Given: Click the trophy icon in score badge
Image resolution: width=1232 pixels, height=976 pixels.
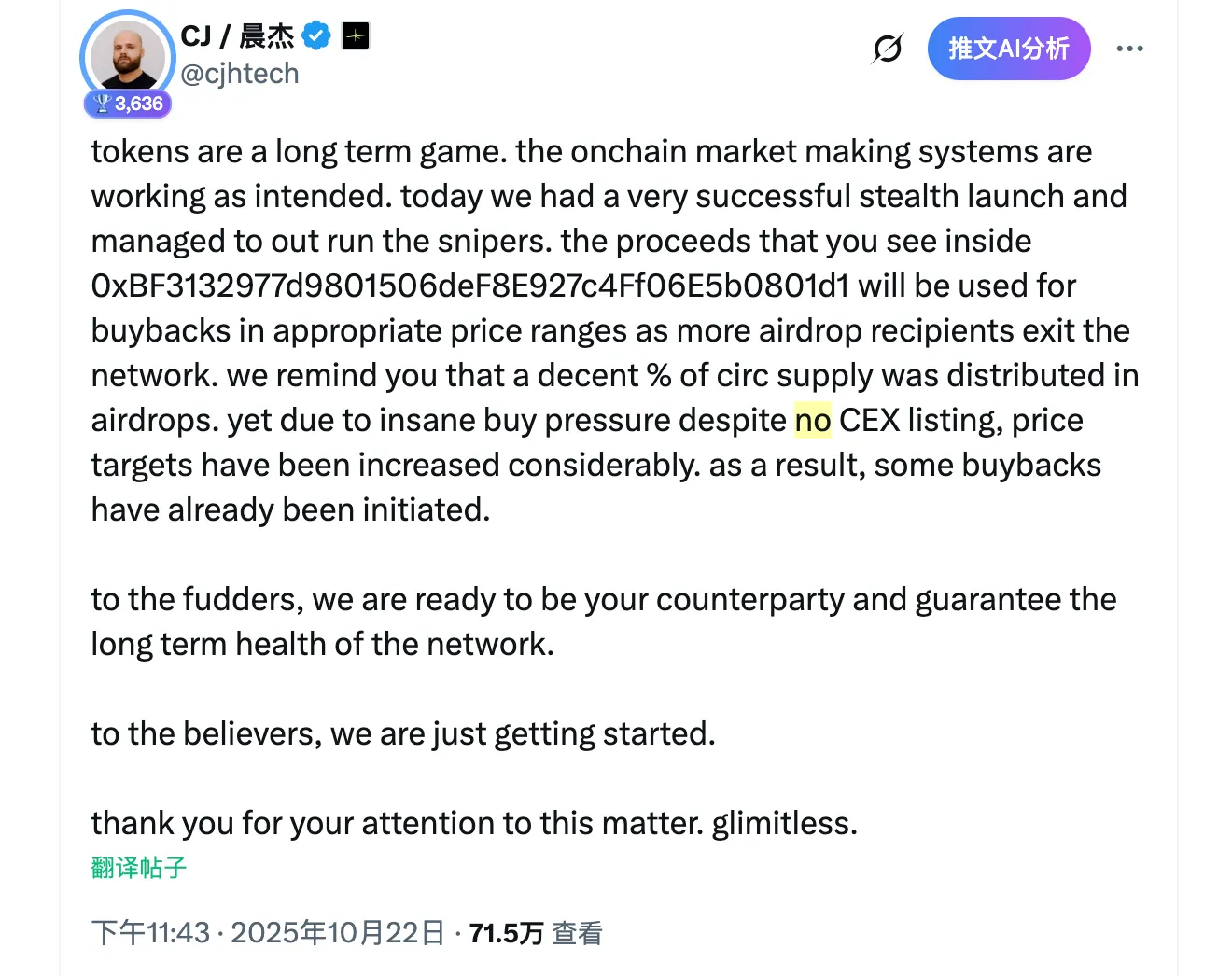Looking at the screenshot, I should pos(101,104).
